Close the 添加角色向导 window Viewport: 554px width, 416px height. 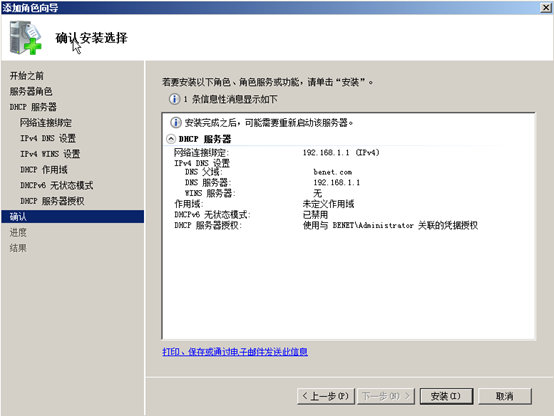point(546,7)
